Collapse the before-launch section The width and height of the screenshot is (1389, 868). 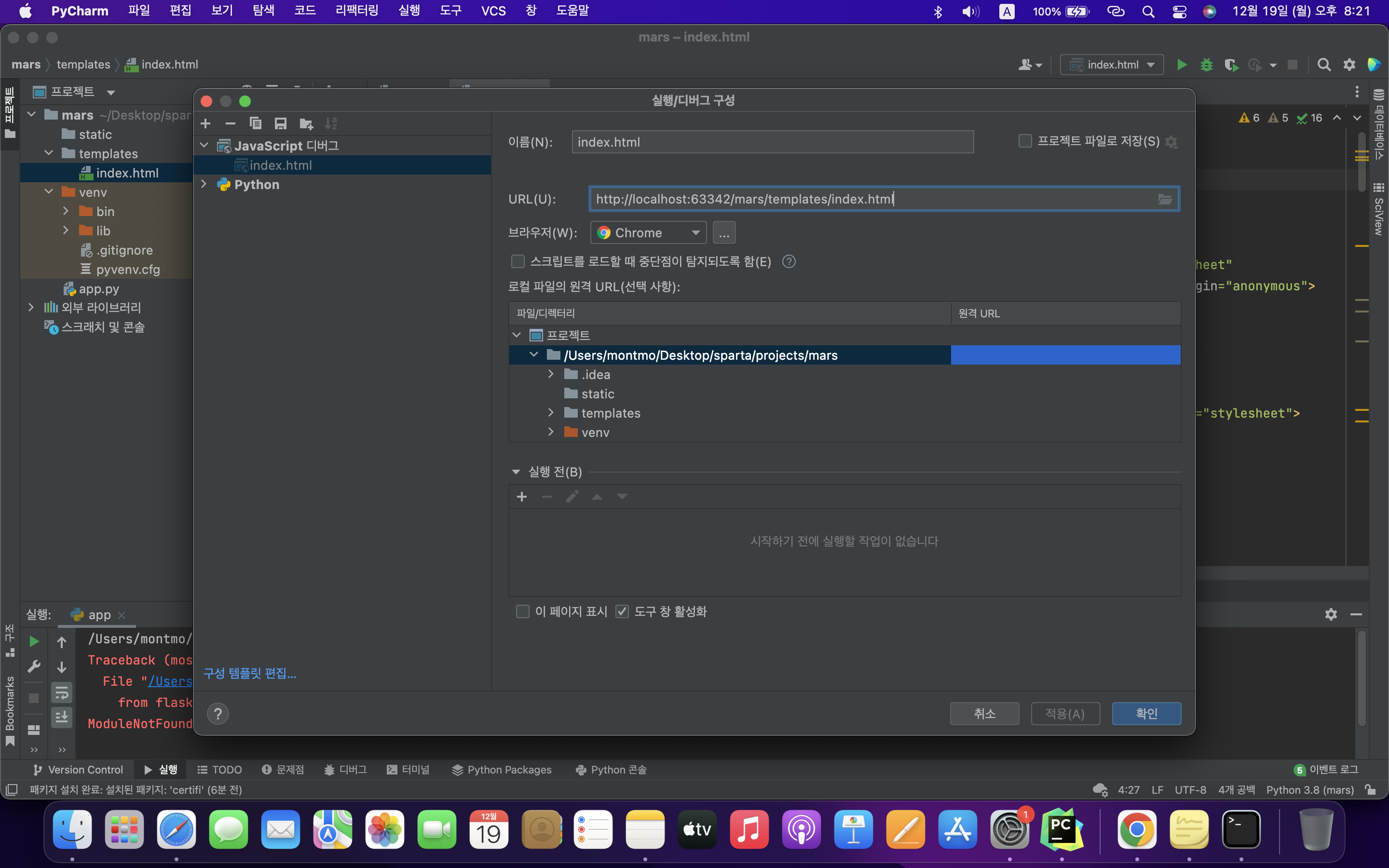click(516, 472)
